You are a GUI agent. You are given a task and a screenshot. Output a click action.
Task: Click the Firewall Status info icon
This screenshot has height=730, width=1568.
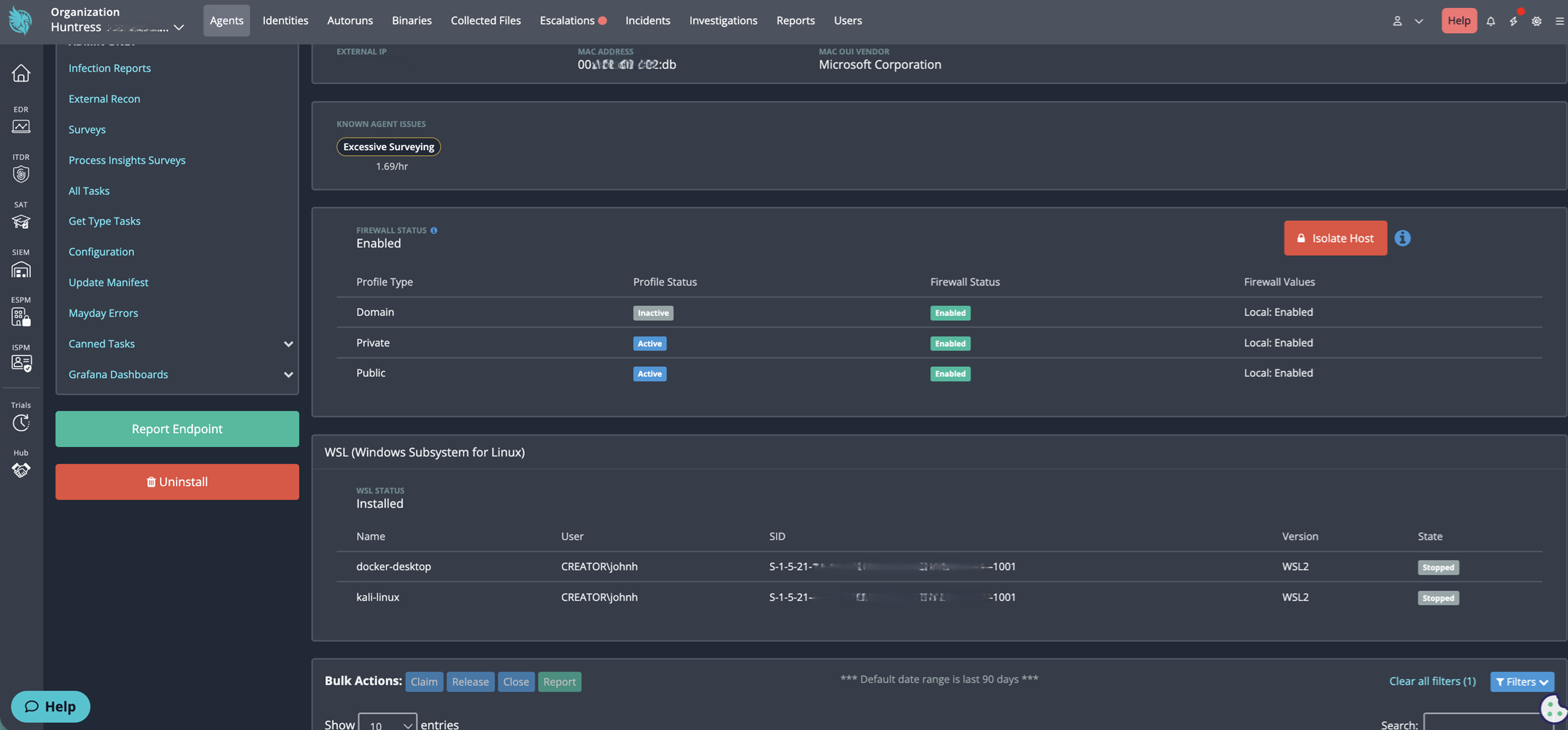pyautogui.click(x=434, y=230)
